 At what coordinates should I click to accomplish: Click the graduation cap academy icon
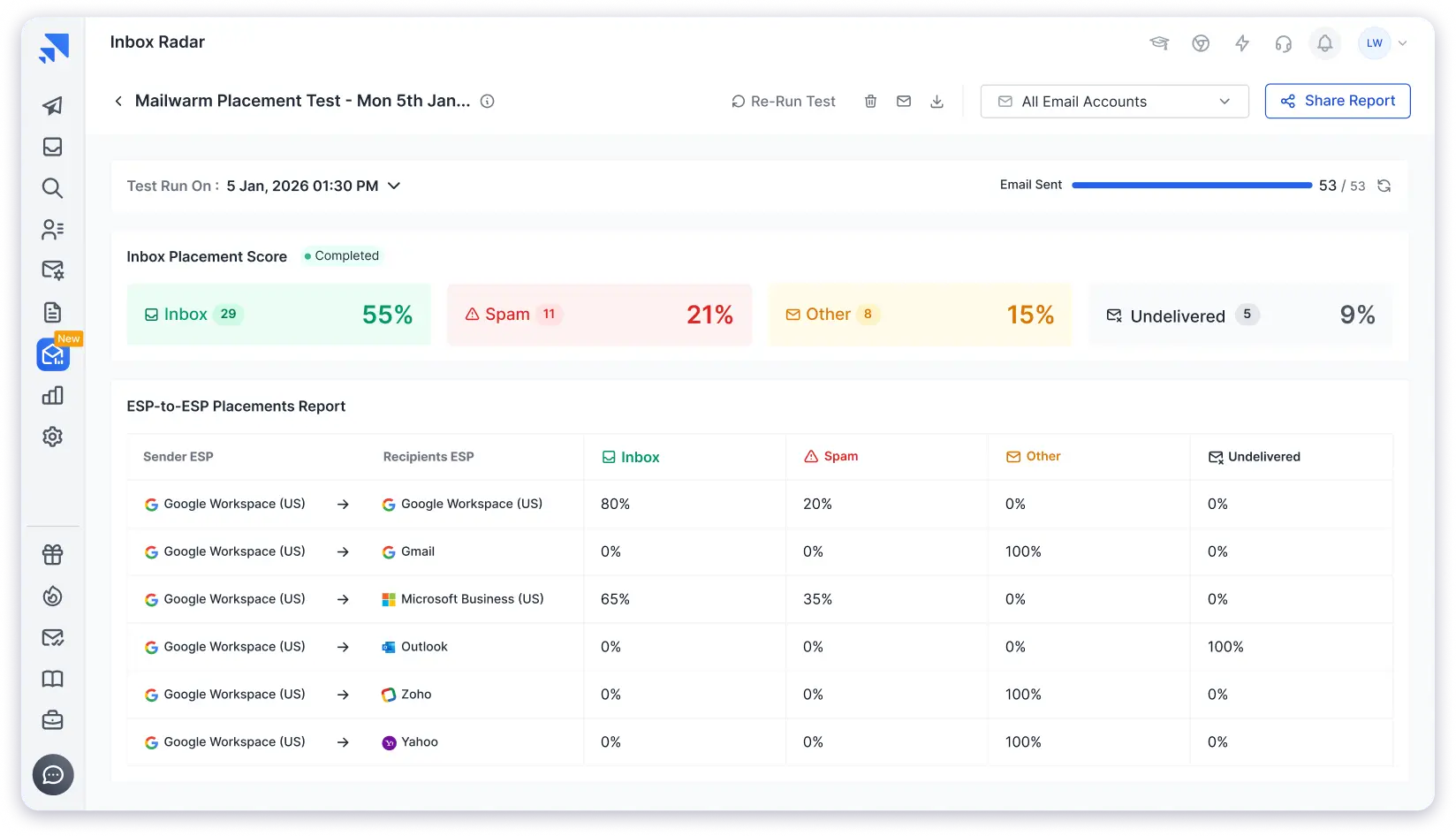(1160, 42)
